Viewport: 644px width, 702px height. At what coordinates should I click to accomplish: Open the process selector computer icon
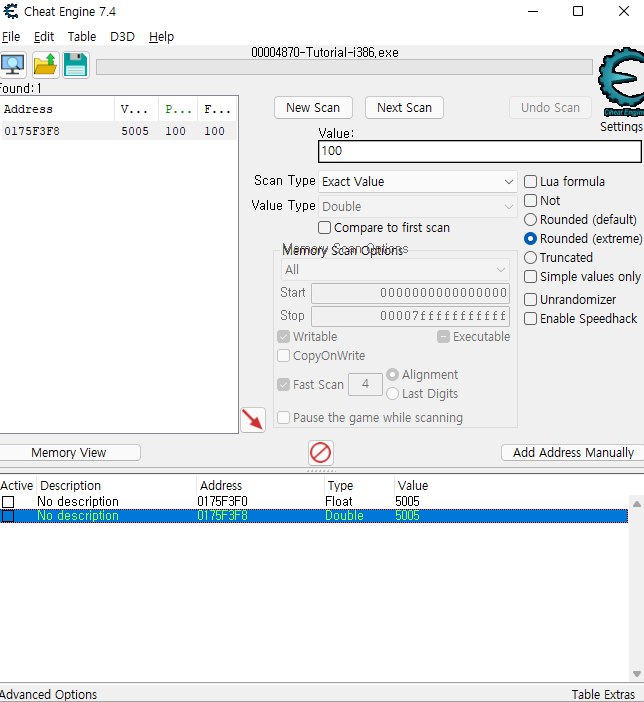pyautogui.click(x=13, y=65)
